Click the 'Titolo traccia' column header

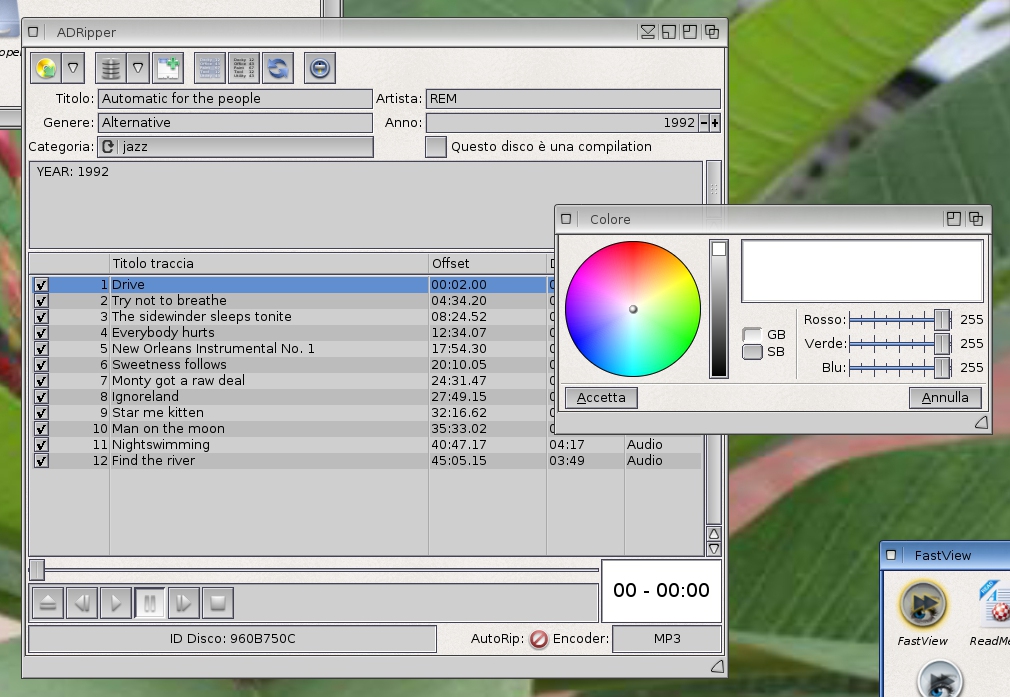coord(268,263)
